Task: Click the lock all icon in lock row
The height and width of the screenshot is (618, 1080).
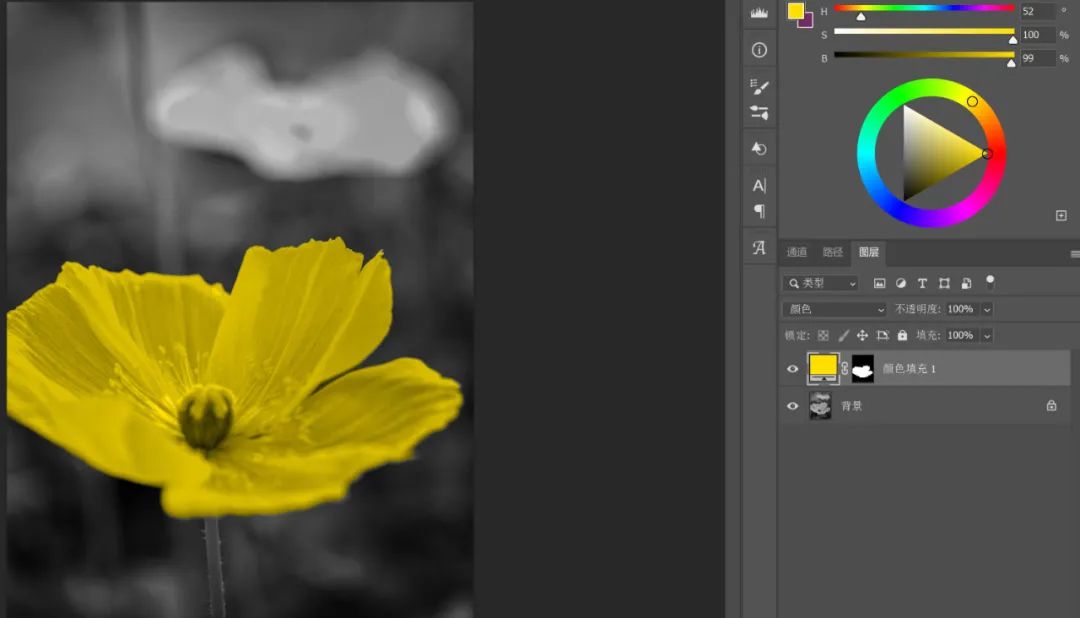Action: pos(902,336)
